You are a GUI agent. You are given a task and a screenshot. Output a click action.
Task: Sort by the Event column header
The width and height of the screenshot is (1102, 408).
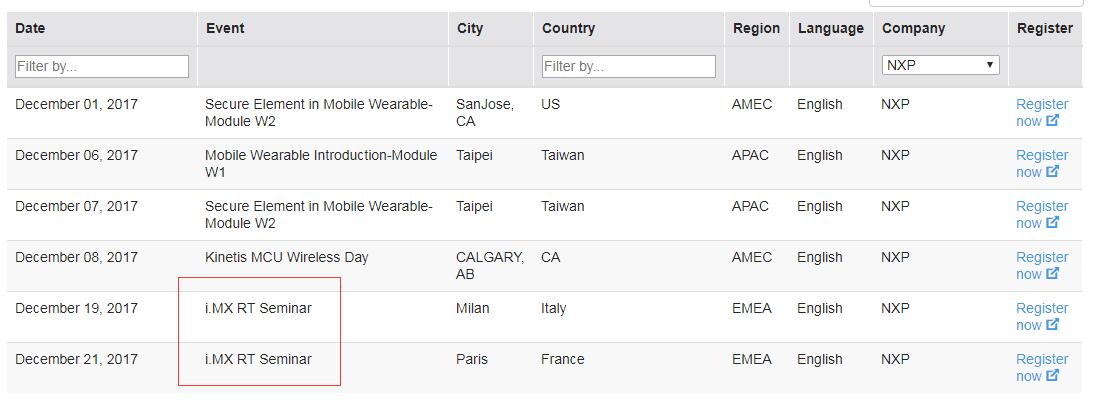225,29
